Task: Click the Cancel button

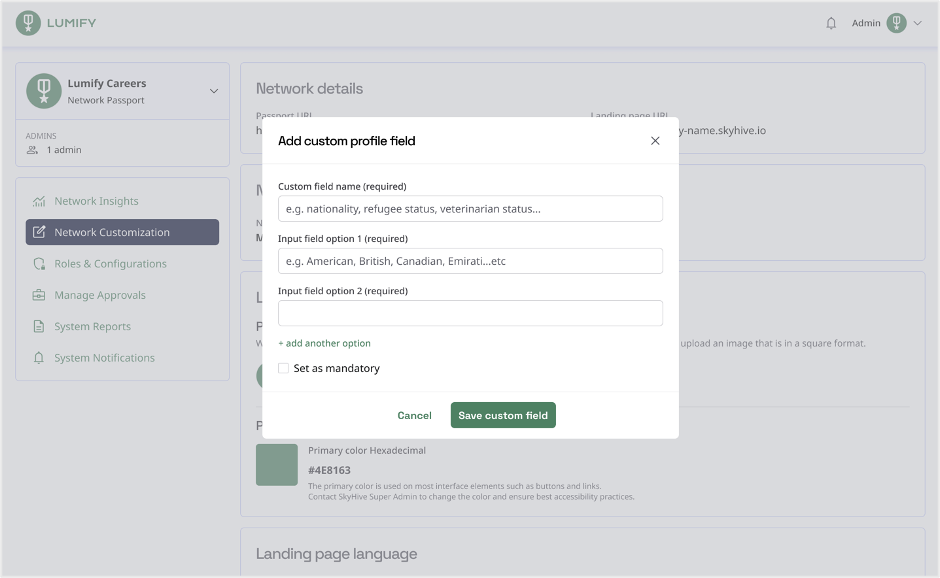Action: pyautogui.click(x=414, y=416)
